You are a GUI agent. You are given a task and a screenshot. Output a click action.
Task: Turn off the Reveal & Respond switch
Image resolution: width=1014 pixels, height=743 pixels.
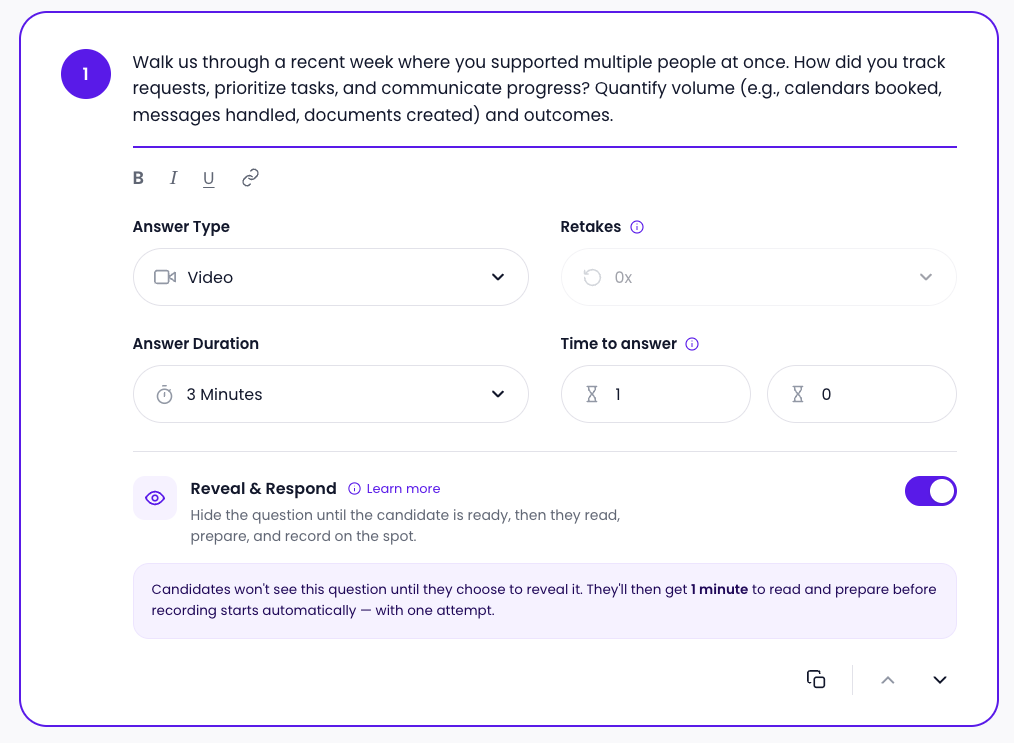tap(931, 491)
